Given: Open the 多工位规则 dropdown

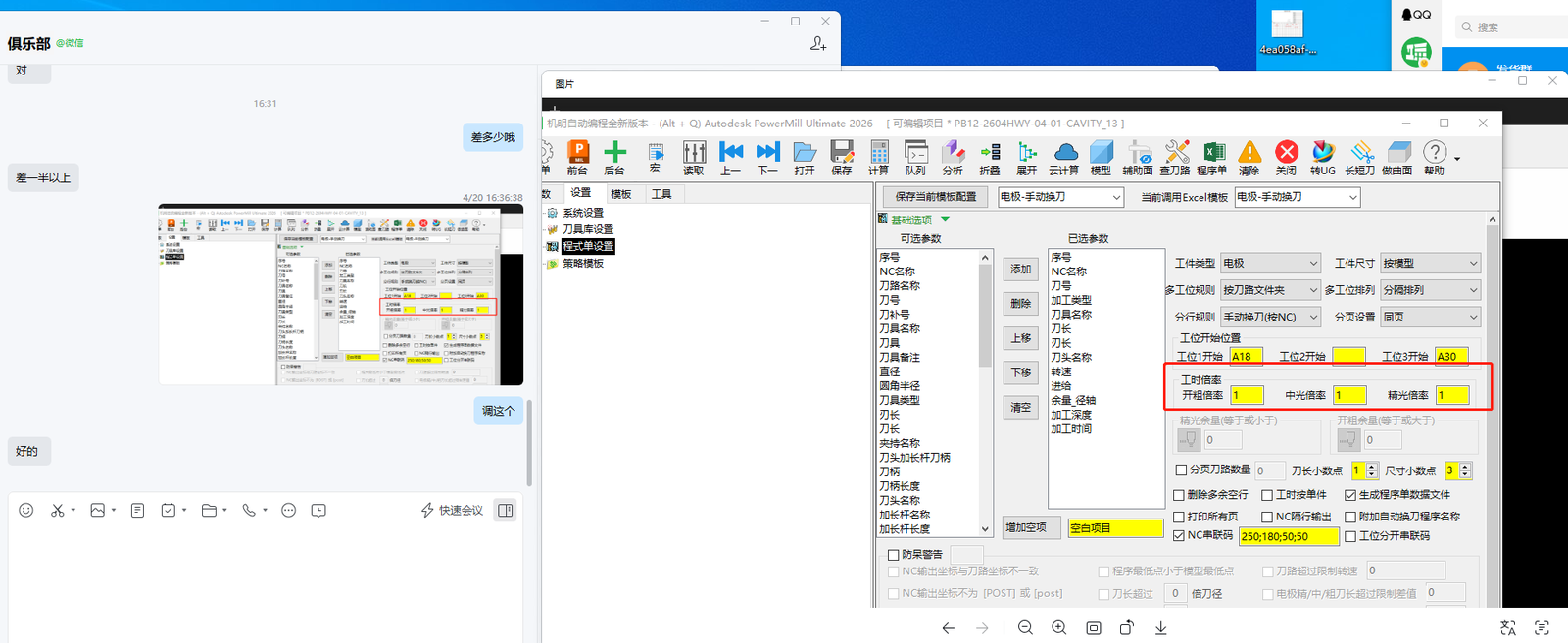Looking at the screenshot, I should coord(1270,290).
